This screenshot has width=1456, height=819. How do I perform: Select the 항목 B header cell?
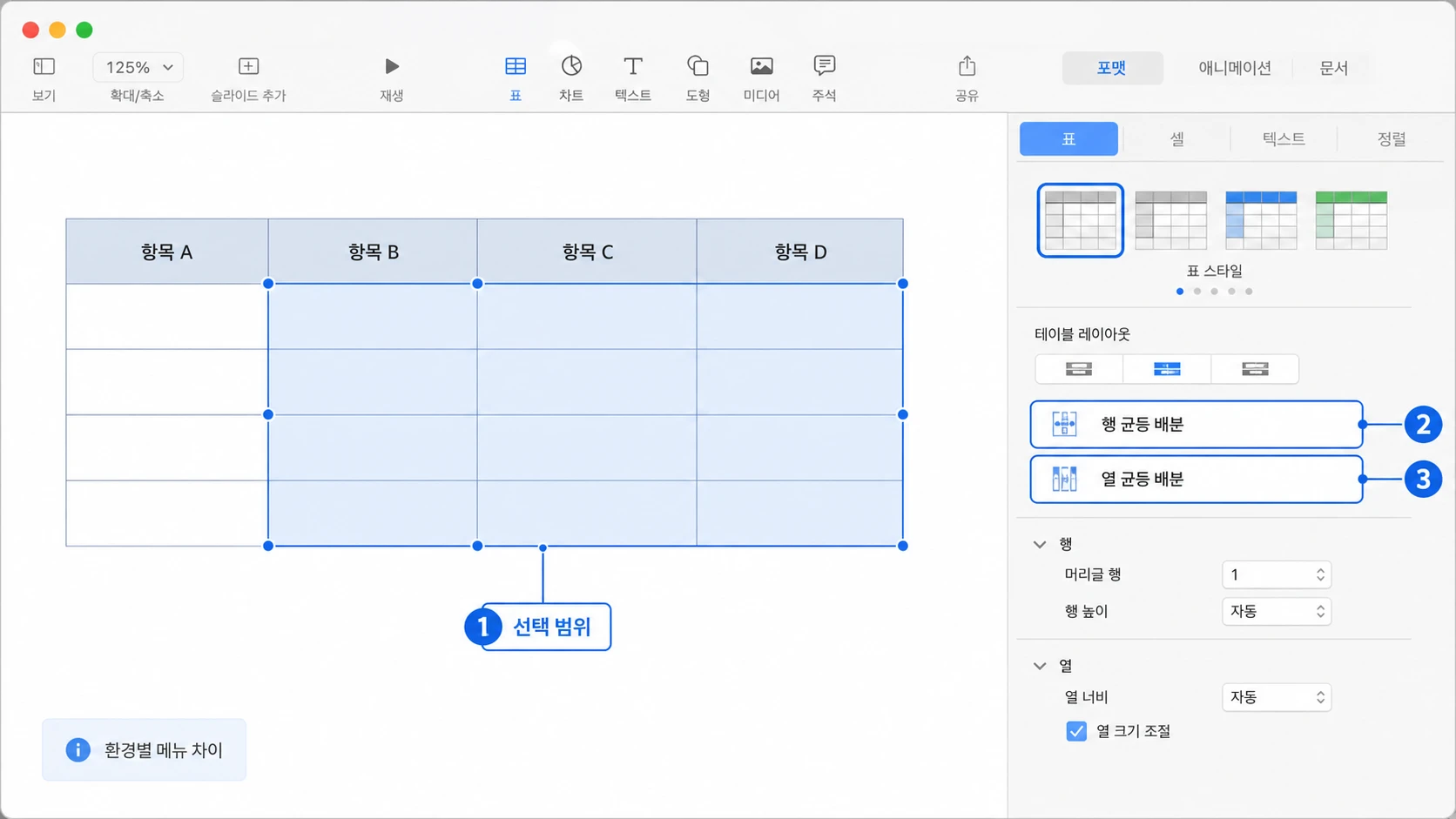373,252
